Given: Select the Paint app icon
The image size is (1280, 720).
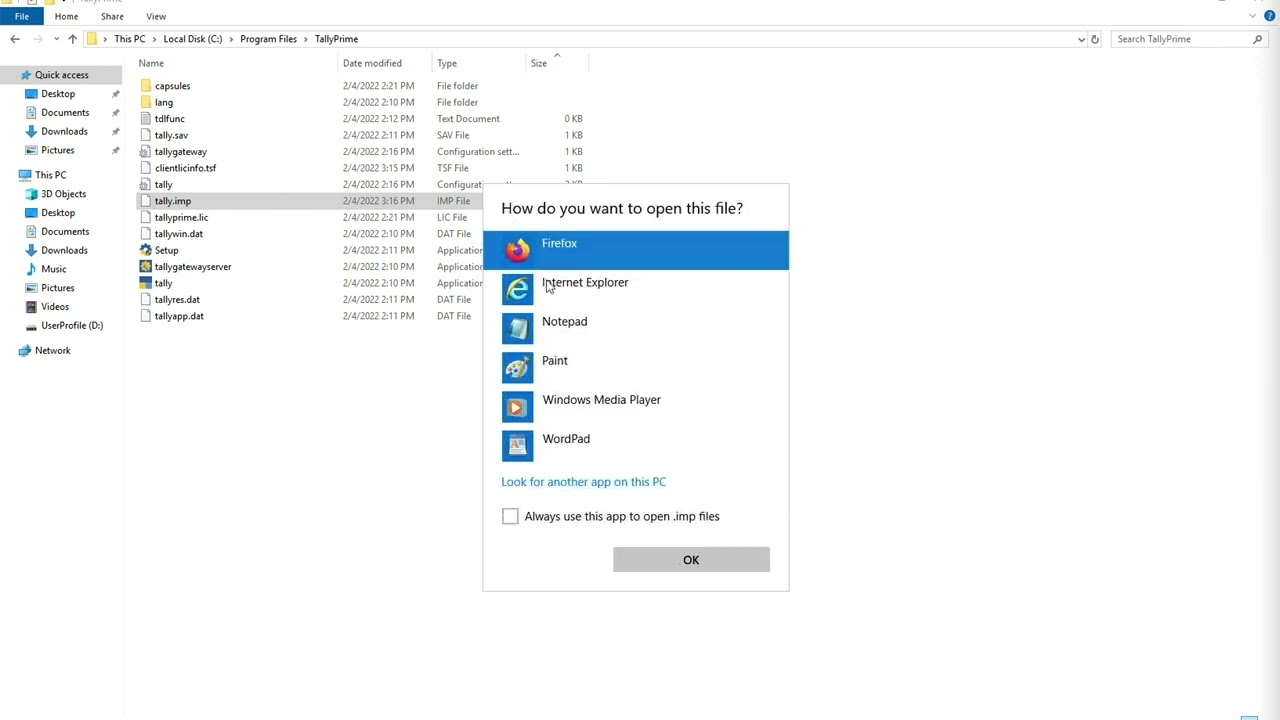Looking at the screenshot, I should [517, 367].
